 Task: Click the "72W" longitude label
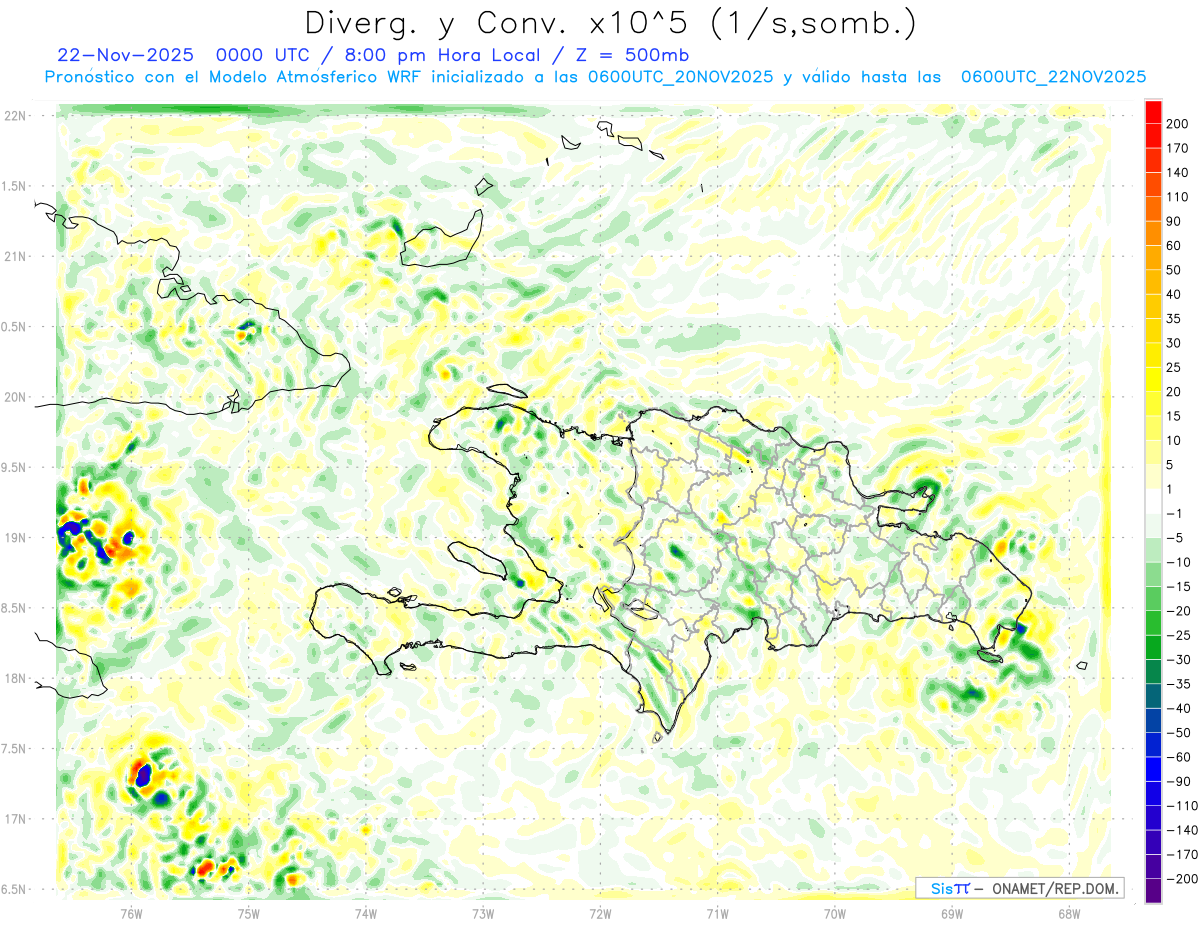point(600,912)
